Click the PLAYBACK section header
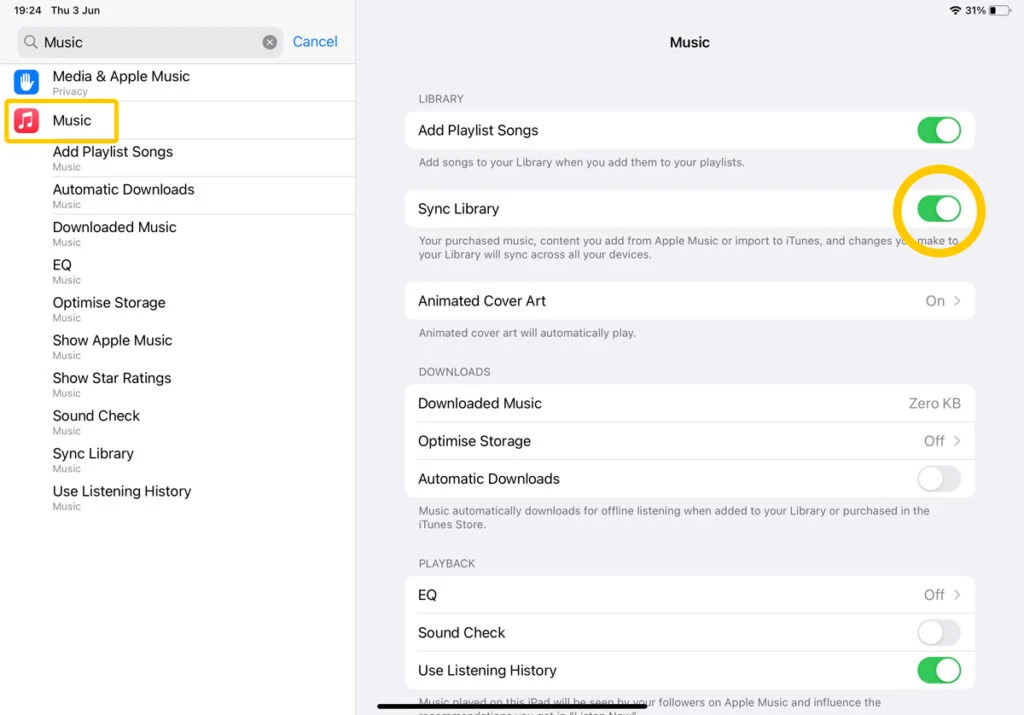Viewport: 1024px width, 715px height. [447, 564]
